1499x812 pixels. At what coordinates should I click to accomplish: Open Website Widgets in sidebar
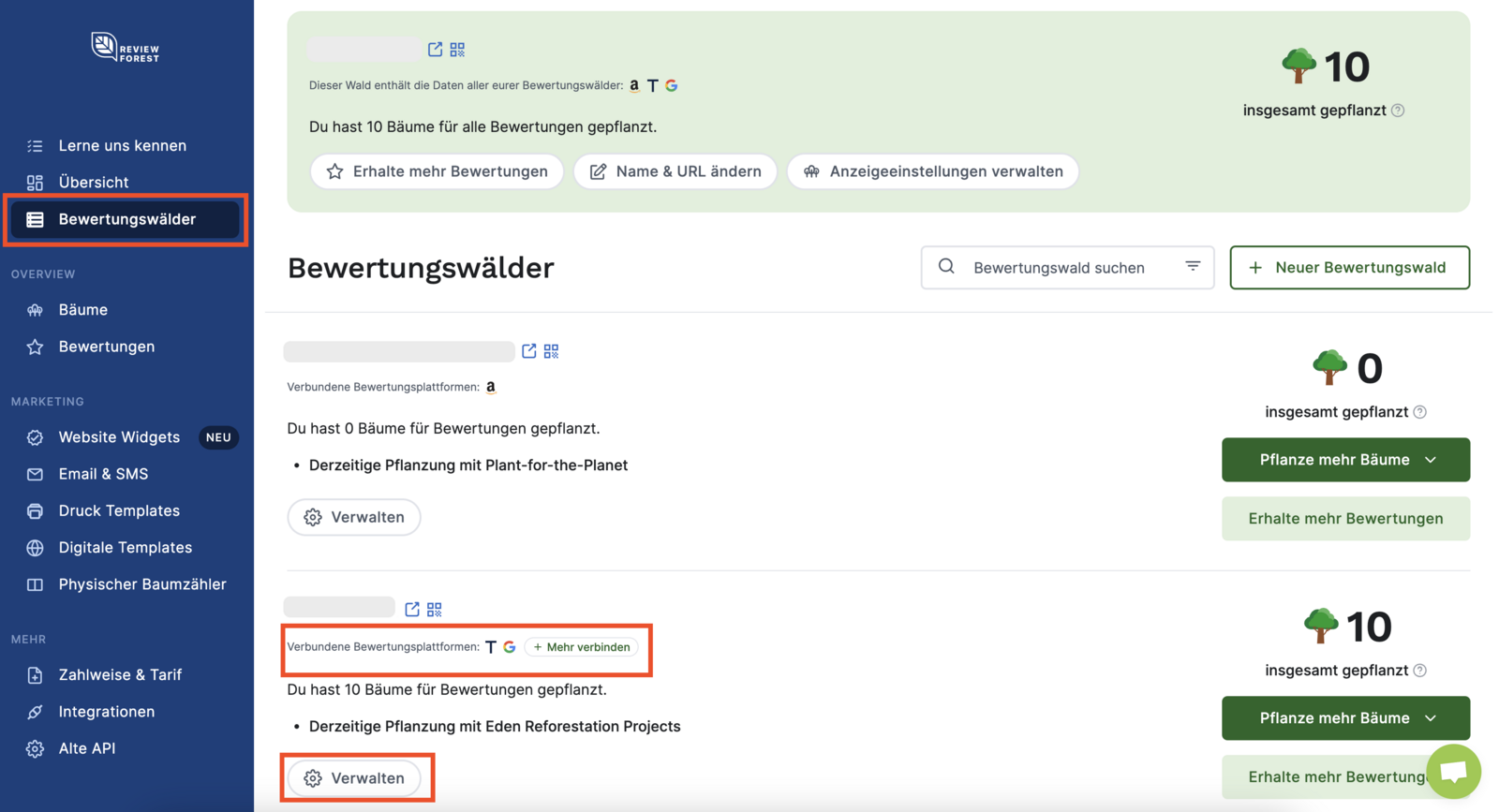[119, 437]
